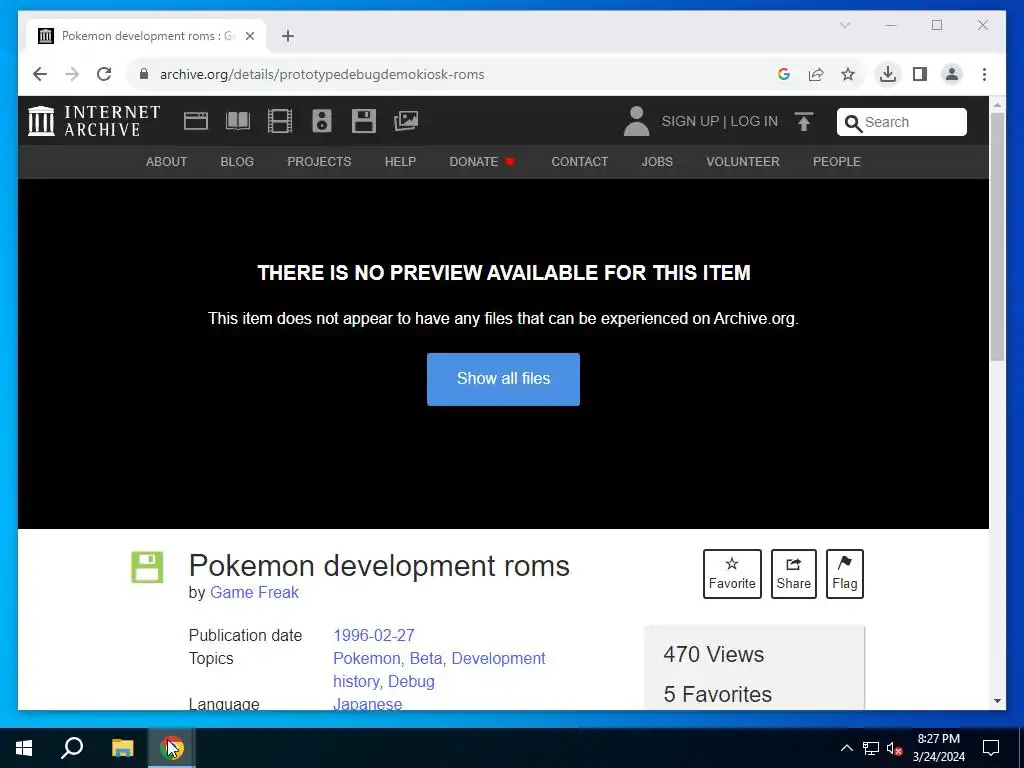
Task: Open the Internet Archive home logo
Action: 94,121
